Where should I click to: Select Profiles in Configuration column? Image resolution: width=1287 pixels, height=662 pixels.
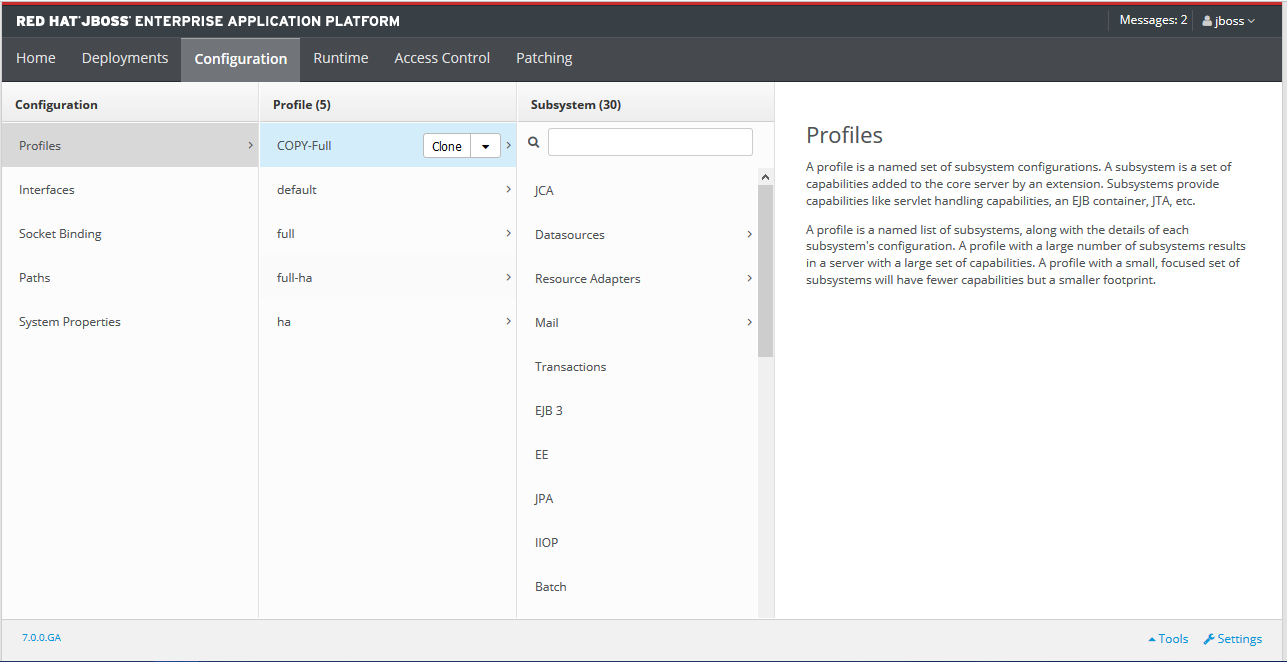point(129,145)
